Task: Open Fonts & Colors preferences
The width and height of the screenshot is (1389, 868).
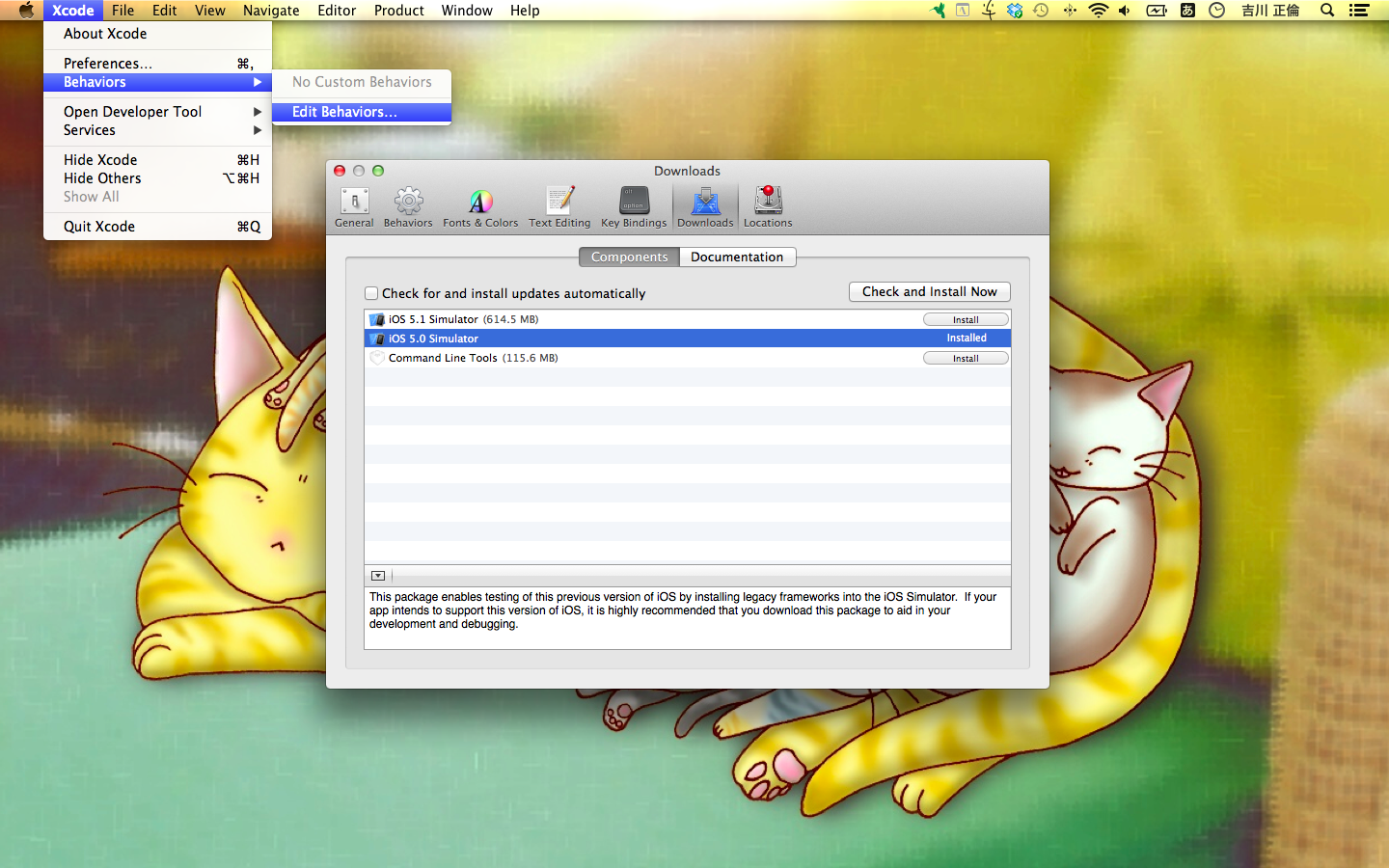Action: pos(480,206)
